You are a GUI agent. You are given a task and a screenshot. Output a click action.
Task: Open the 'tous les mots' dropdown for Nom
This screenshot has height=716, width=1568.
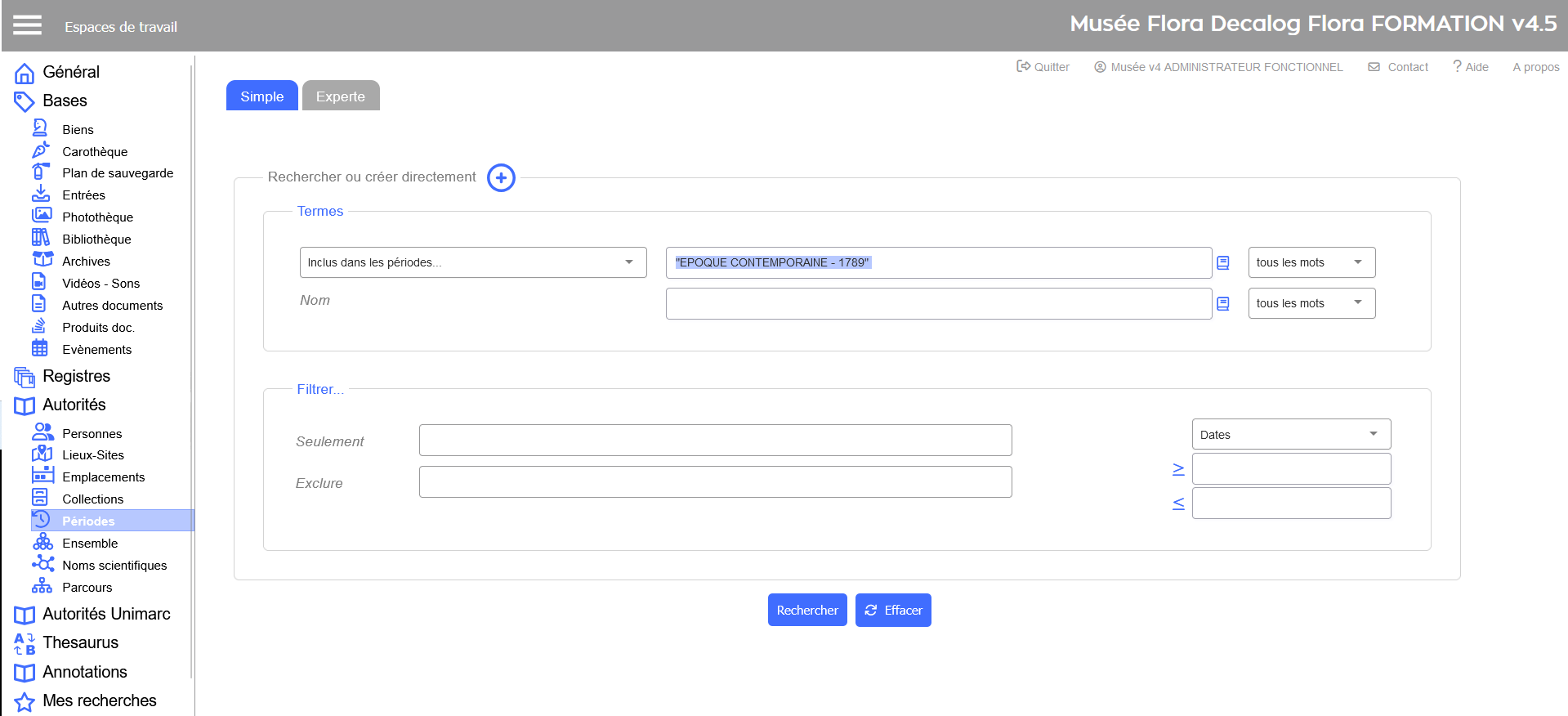1311,303
